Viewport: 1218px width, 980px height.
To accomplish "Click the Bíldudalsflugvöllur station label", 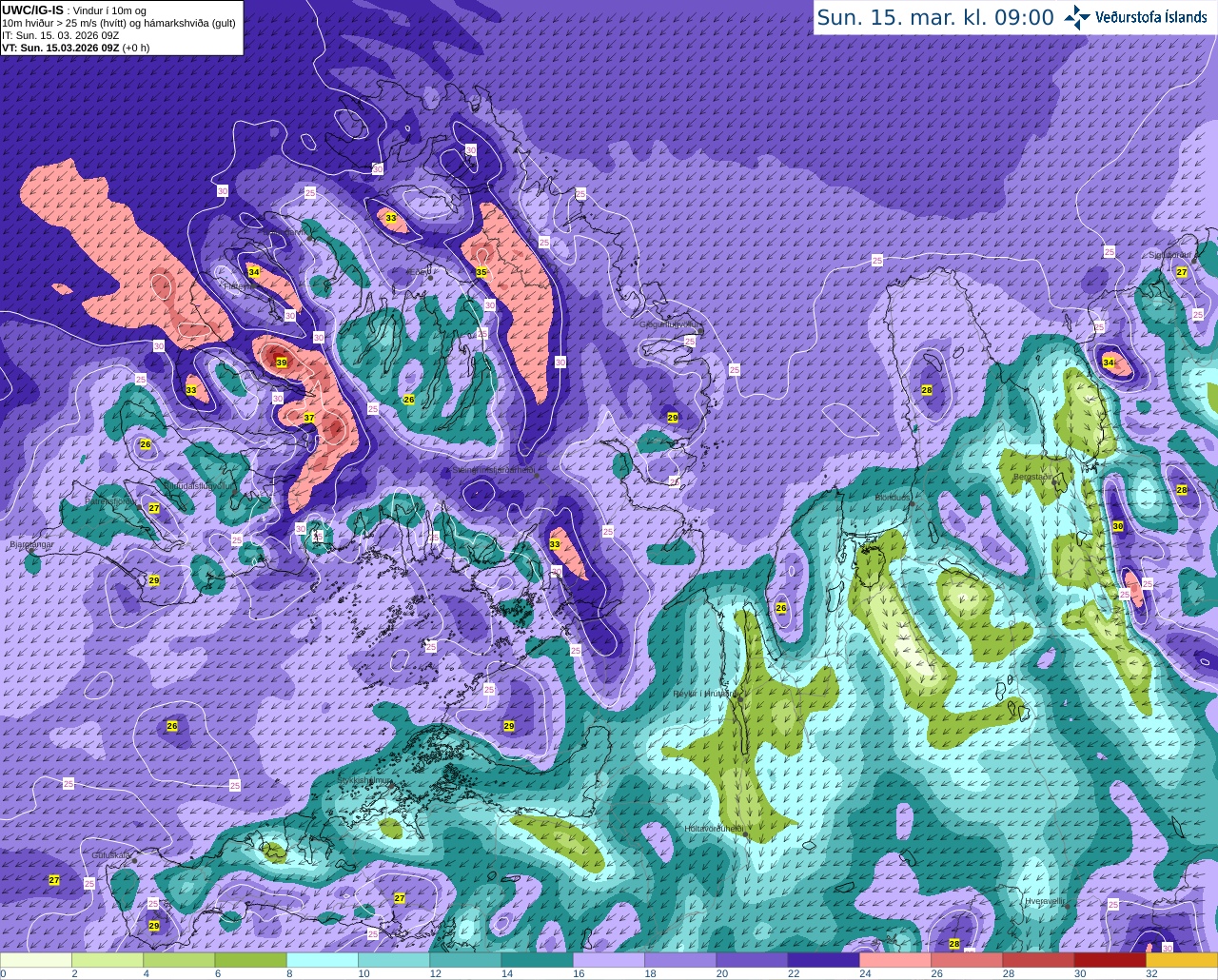I will click(199, 485).
